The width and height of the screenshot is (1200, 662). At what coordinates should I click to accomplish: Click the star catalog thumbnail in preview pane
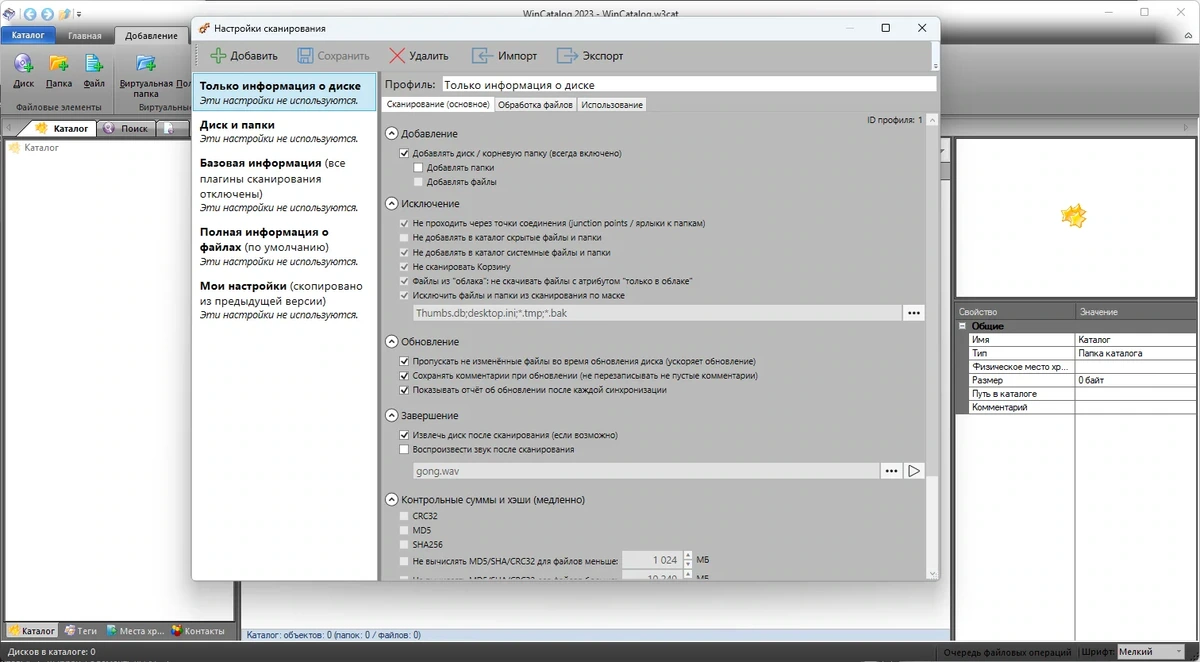tap(1074, 214)
